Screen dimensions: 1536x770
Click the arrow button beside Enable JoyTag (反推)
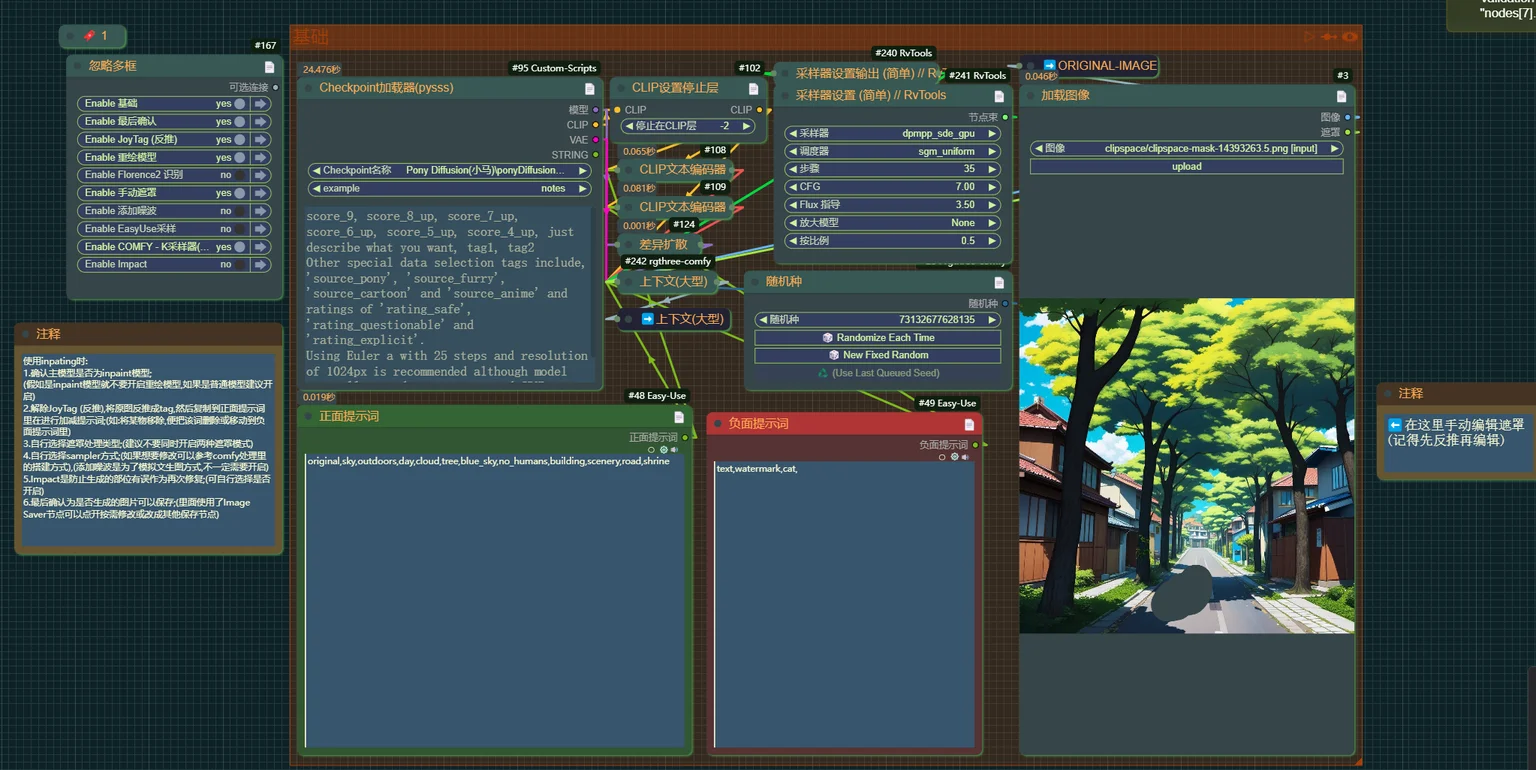tap(261, 140)
